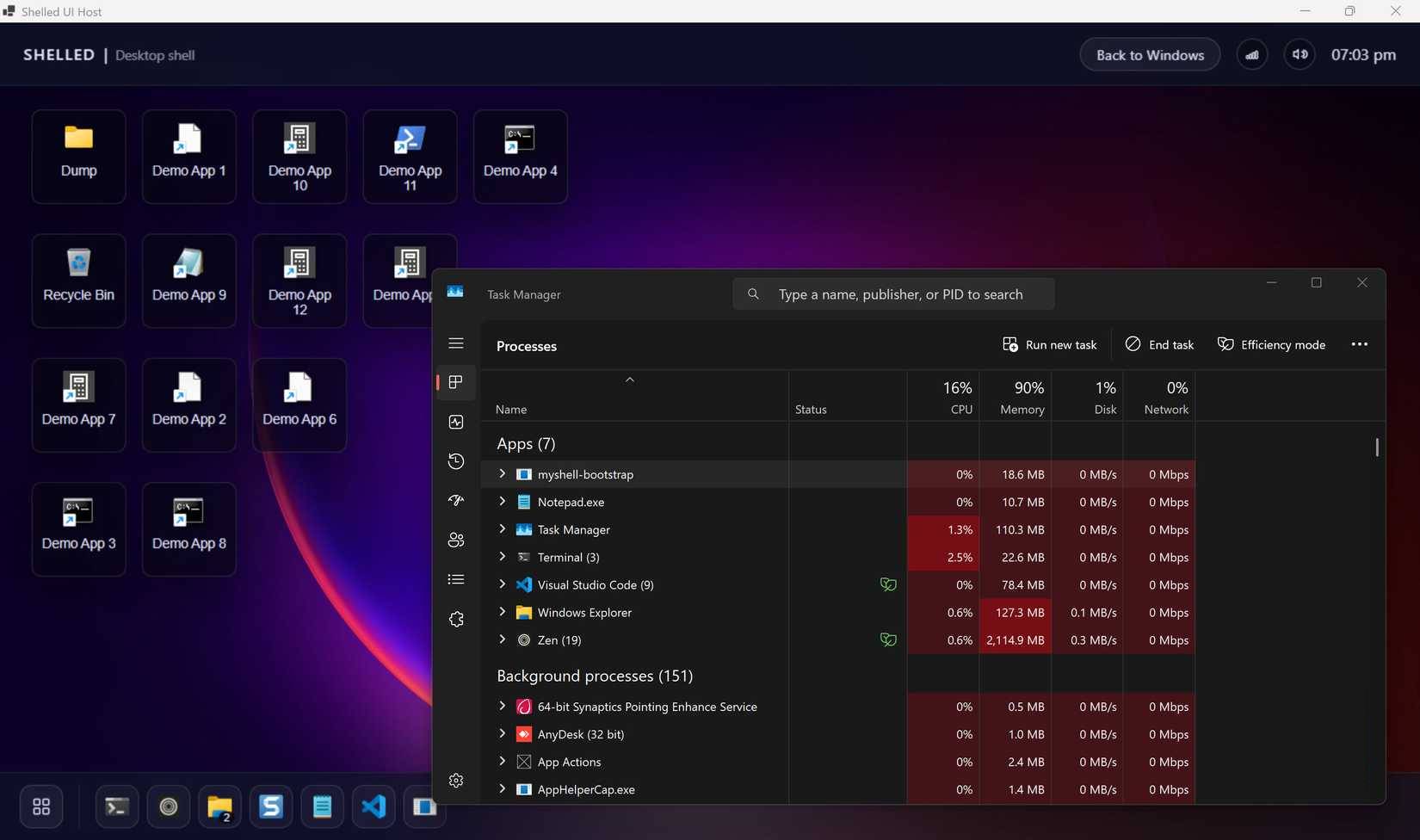Expand the Terminal (3) process group
Image resolution: width=1420 pixels, height=840 pixels.
502,557
